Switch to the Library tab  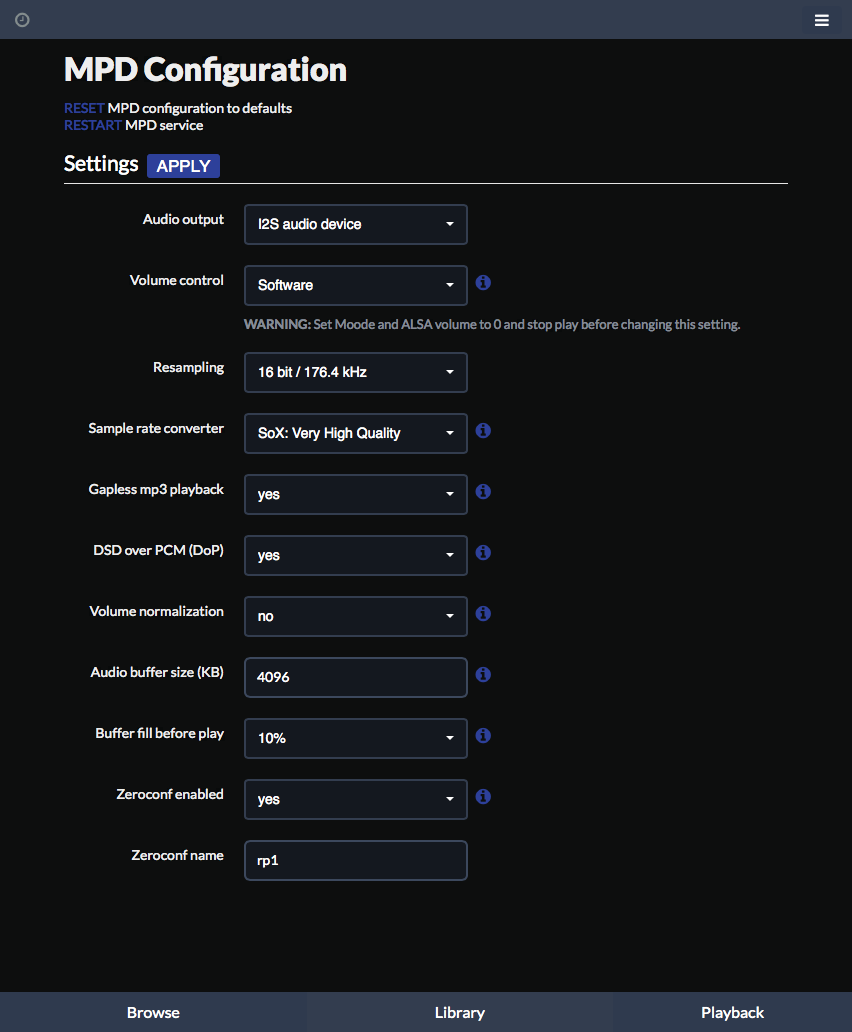[x=460, y=1012]
